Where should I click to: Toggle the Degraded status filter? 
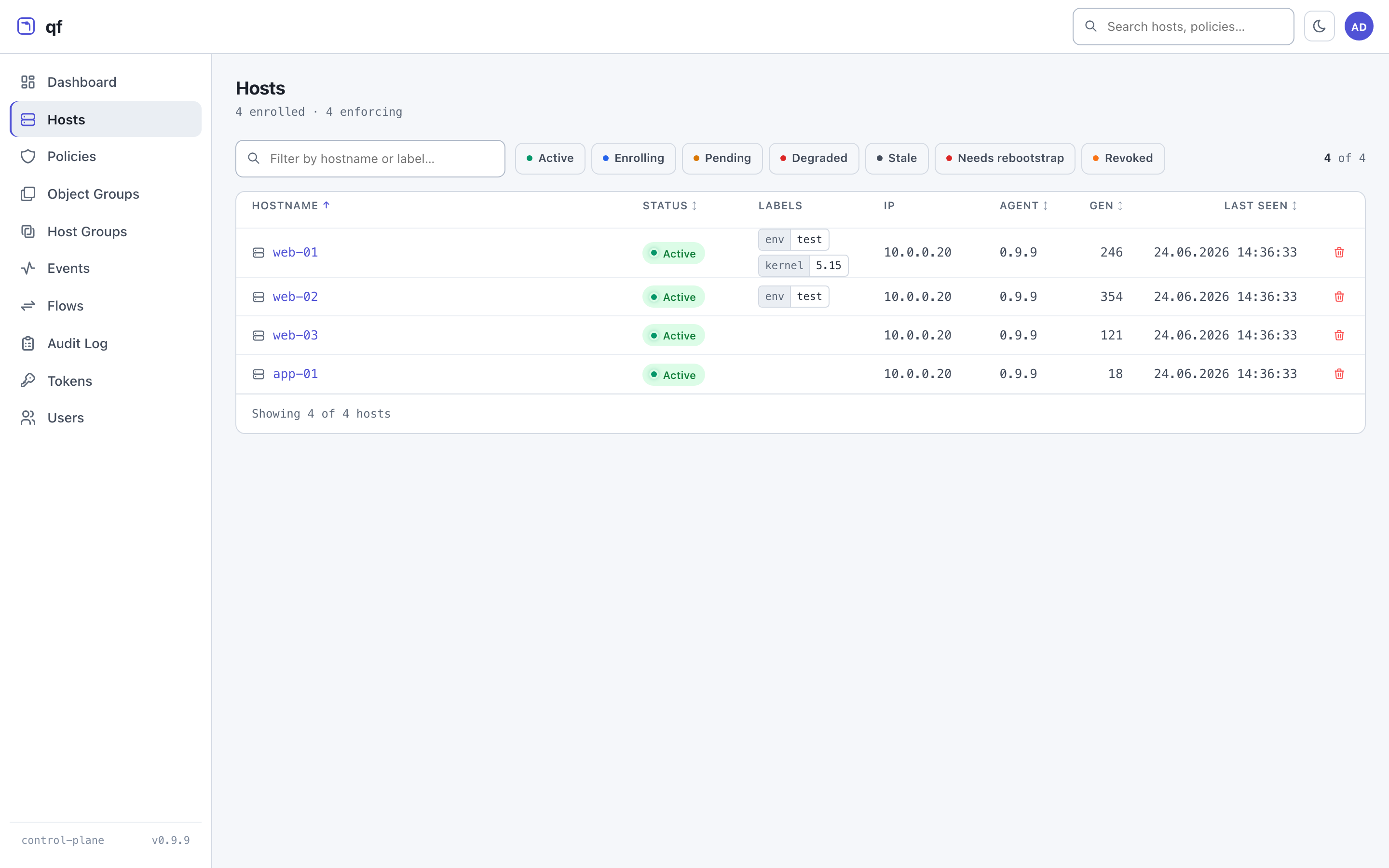[814, 159]
